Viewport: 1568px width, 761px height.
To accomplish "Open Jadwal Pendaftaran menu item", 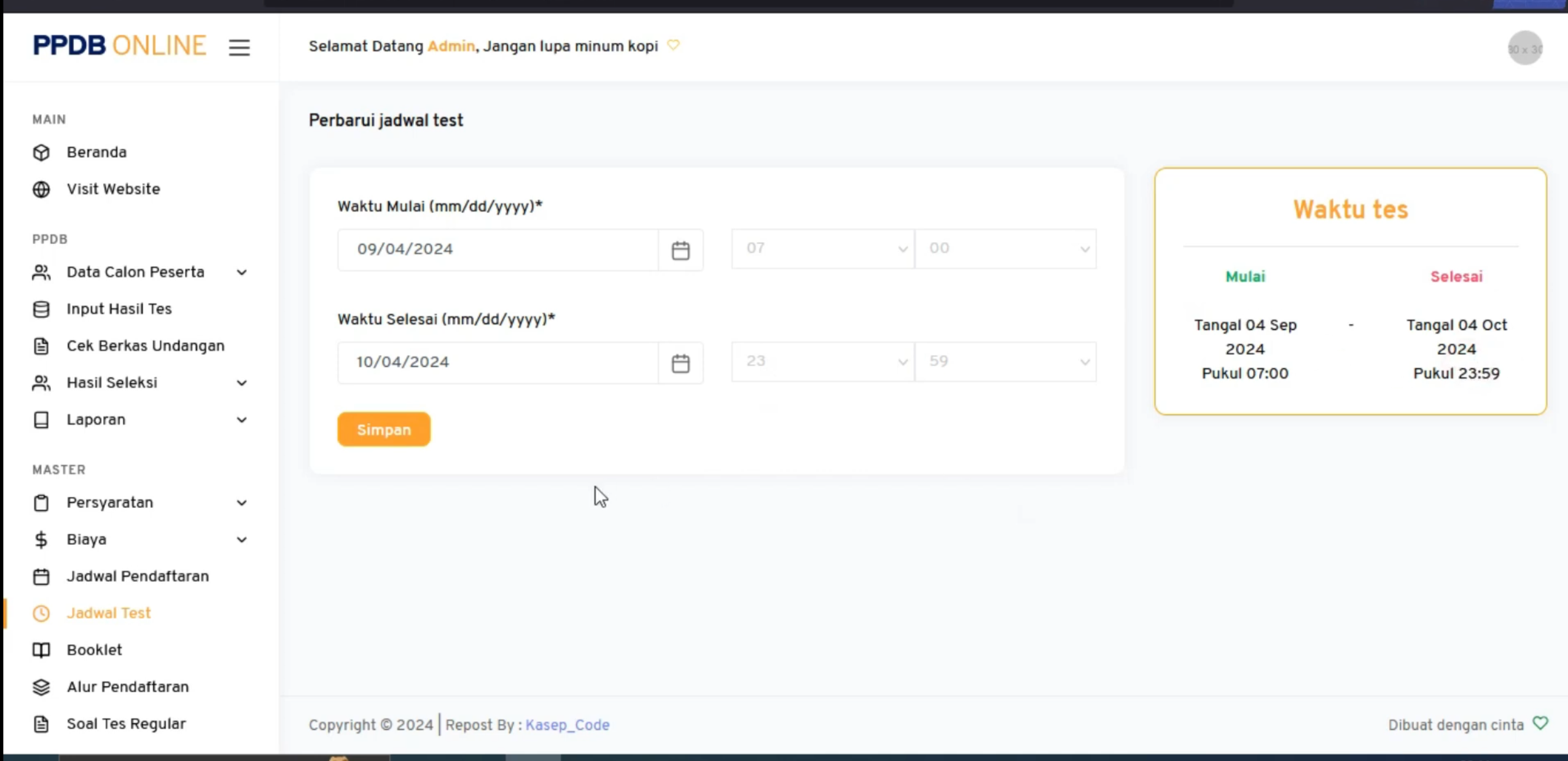I will [x=138, y=576].
